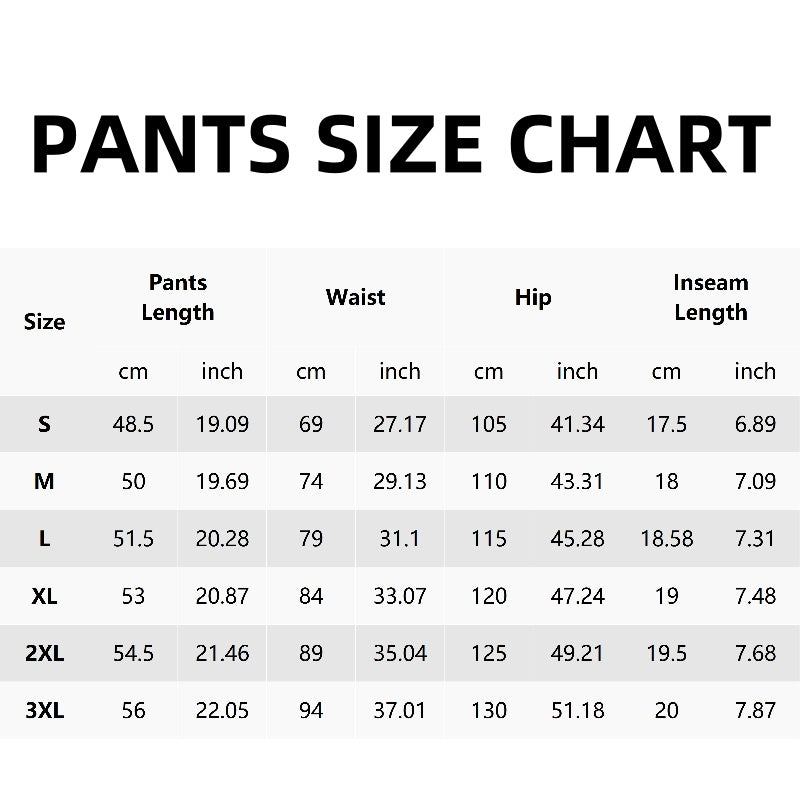The image size is (800, 800).
Task: Click the 48.5 pants length cell
Action: pyautogui.click(x=133, y=424)
